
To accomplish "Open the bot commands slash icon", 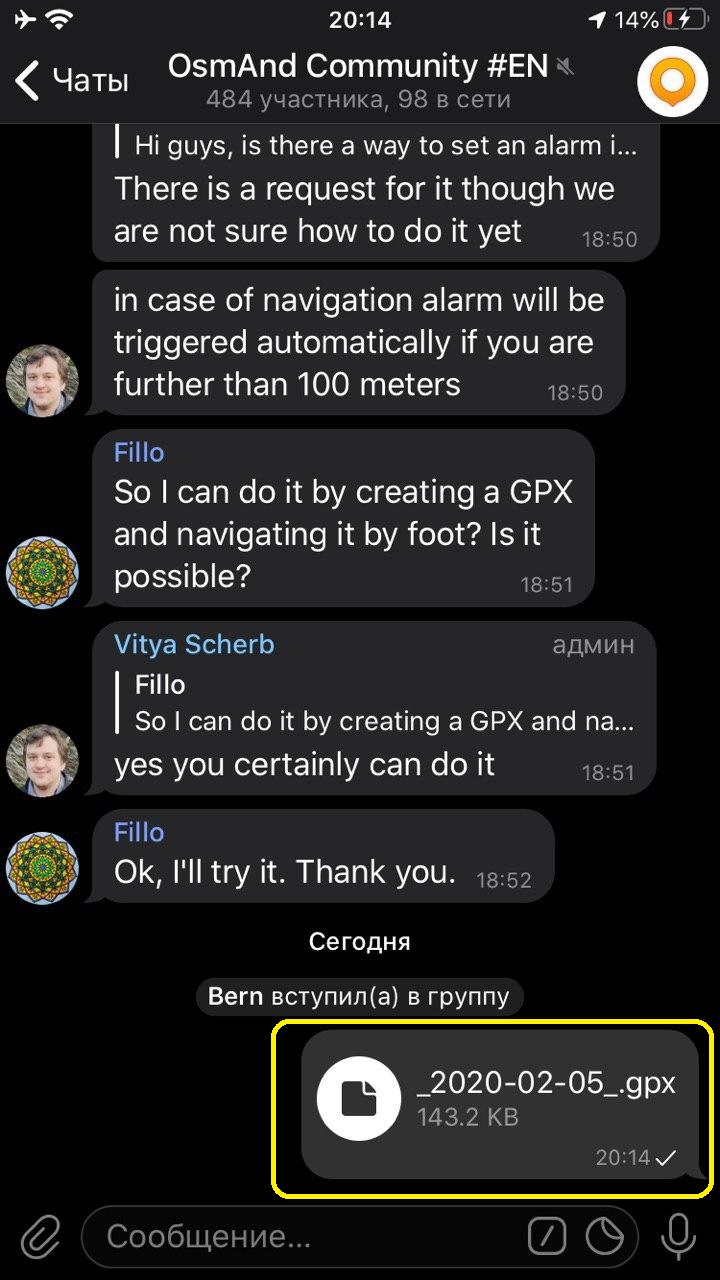I will click(547, 1238).
